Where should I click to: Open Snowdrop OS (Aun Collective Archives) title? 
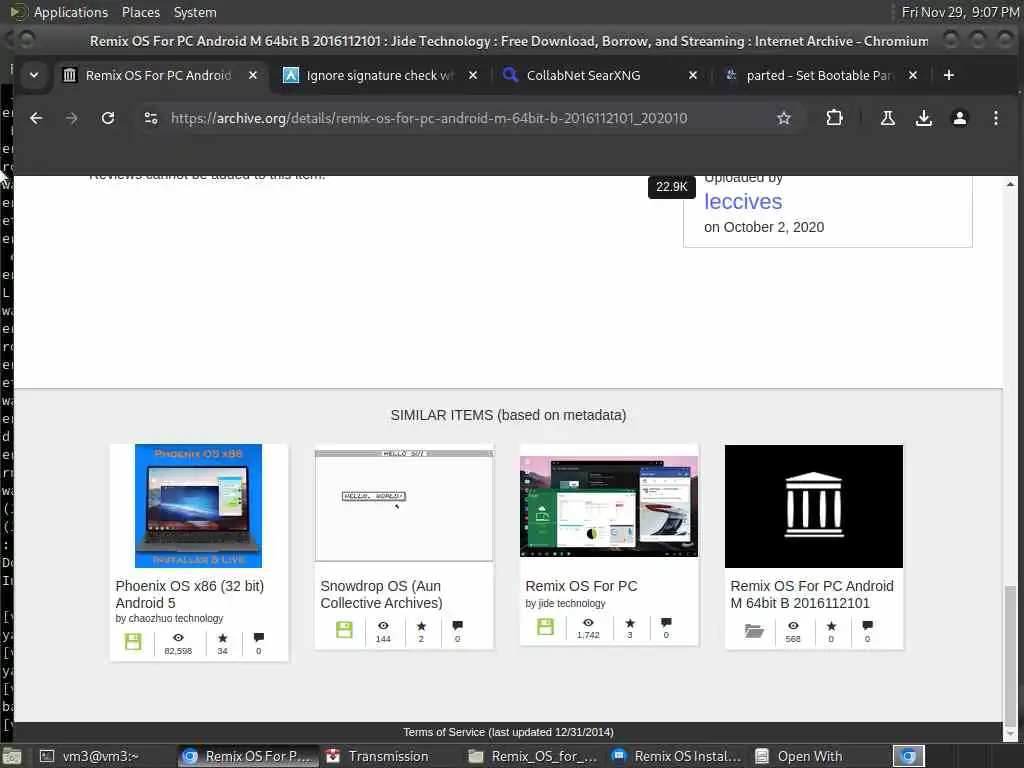click(381, 594)
